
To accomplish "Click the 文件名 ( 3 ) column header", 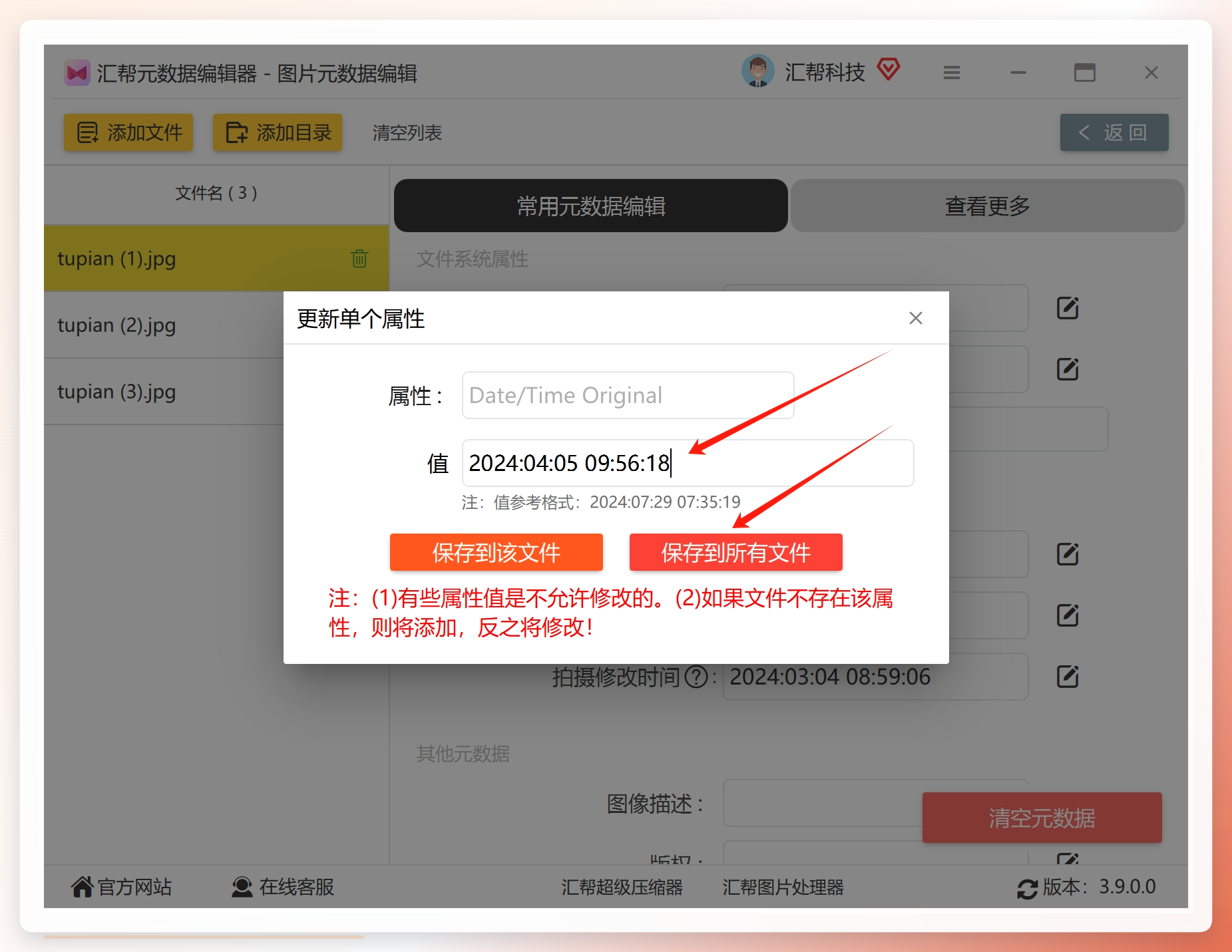I will [216, 193].
